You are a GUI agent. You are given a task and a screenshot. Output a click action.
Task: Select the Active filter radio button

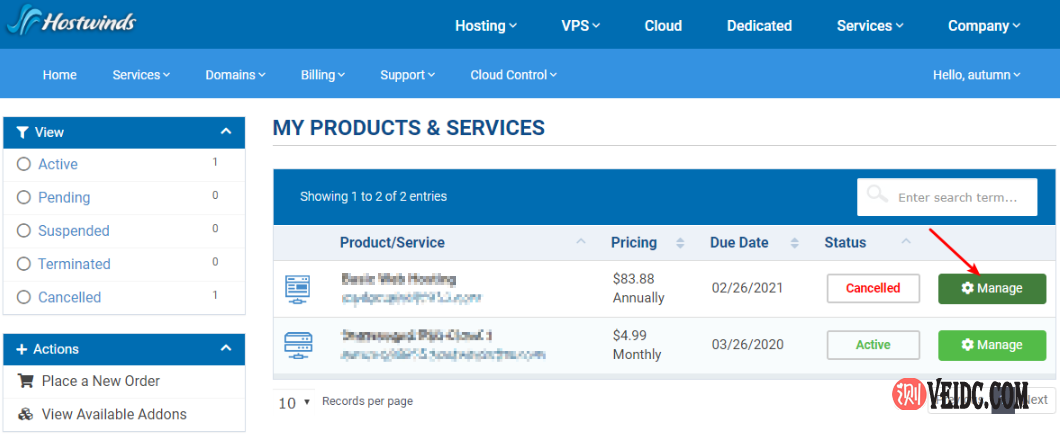pos(24,164)
